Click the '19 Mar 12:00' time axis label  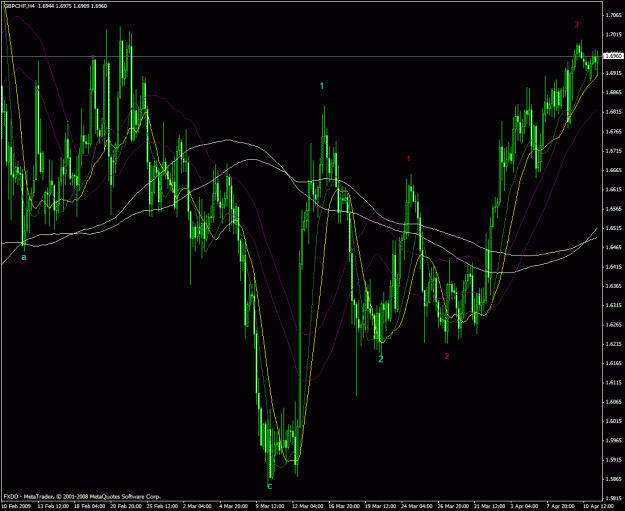[380, 506]
